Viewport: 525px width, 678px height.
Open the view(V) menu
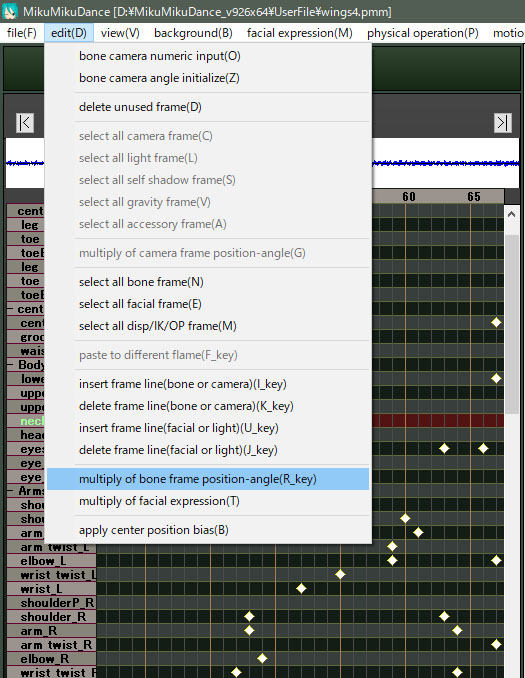point(120,33)
